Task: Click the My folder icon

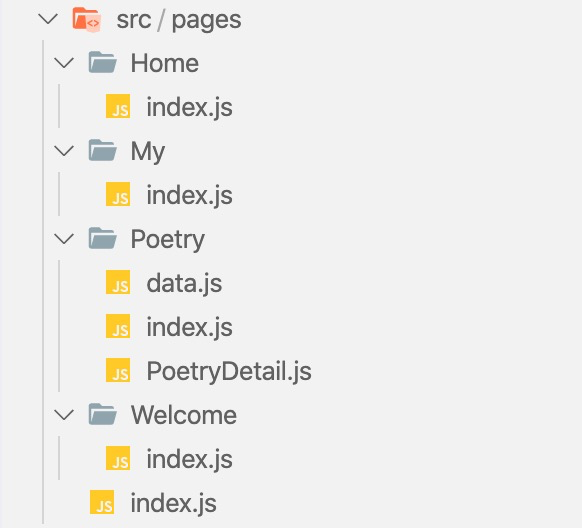Action: (x=102, y=150)
